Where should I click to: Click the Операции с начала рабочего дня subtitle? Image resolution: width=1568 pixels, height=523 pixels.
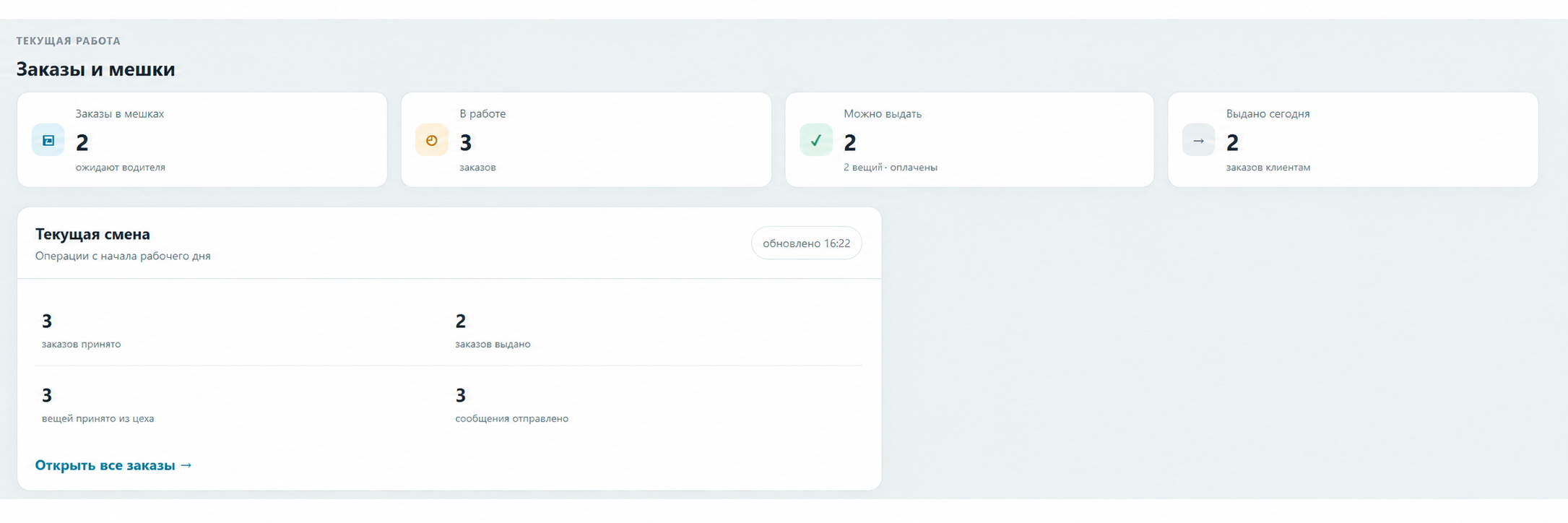[x=123, y=256]
